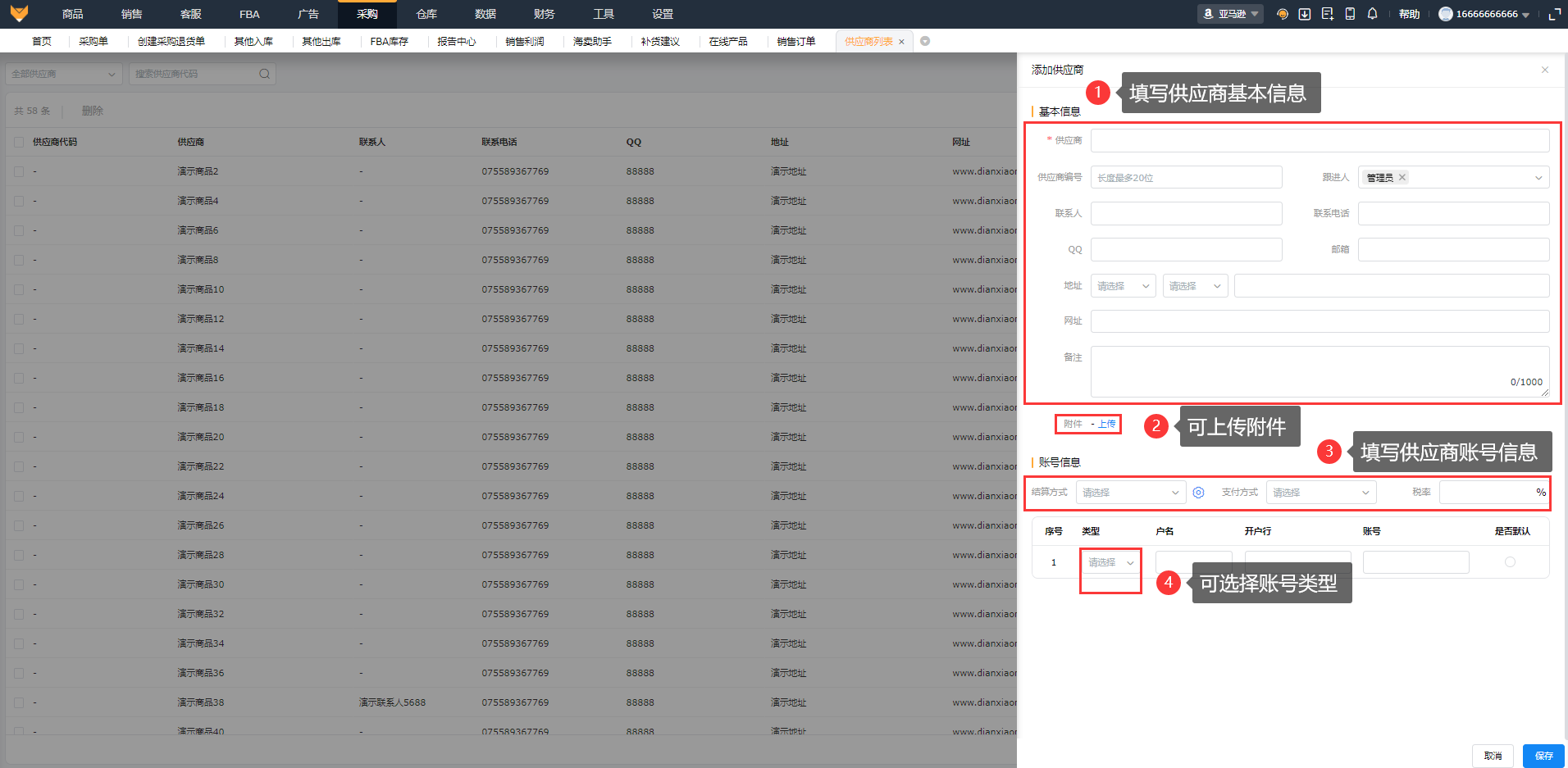Screen dimensions: 1568x768
Task: Open the 亚马逊 platform dropdown
Action: [1230, 14]
